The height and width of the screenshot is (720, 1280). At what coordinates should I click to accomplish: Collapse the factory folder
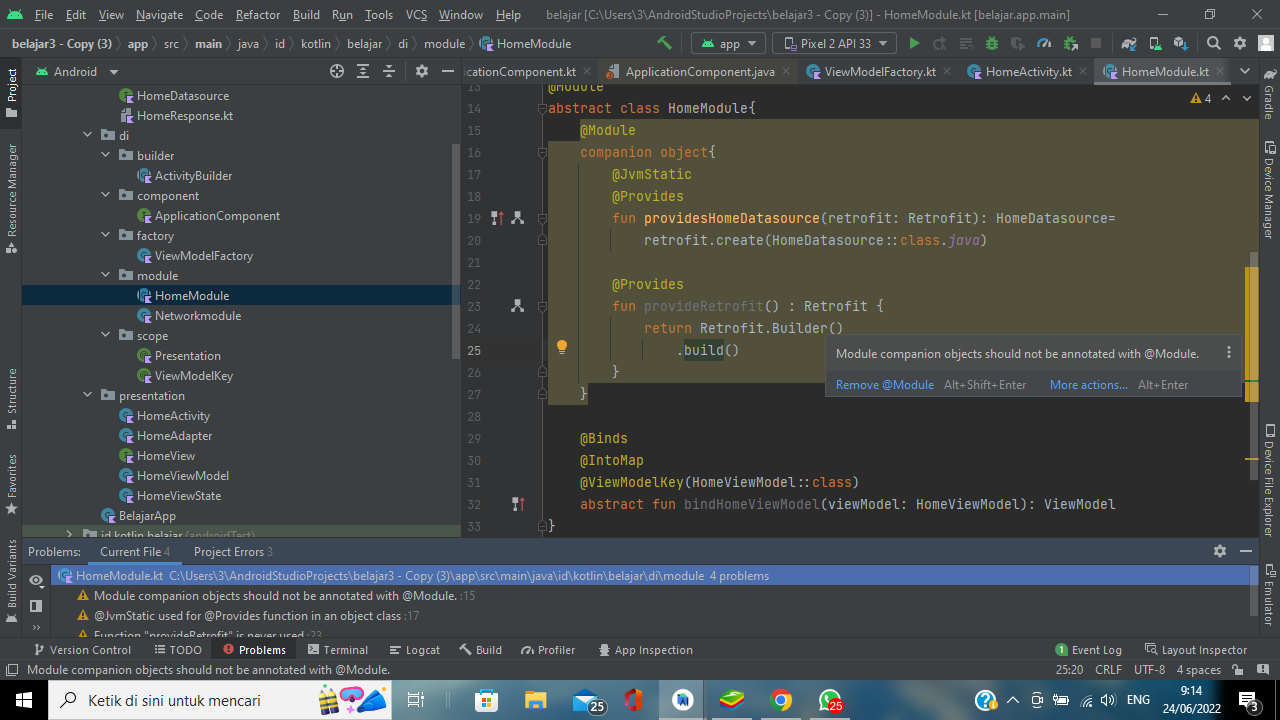pos(106,235)
